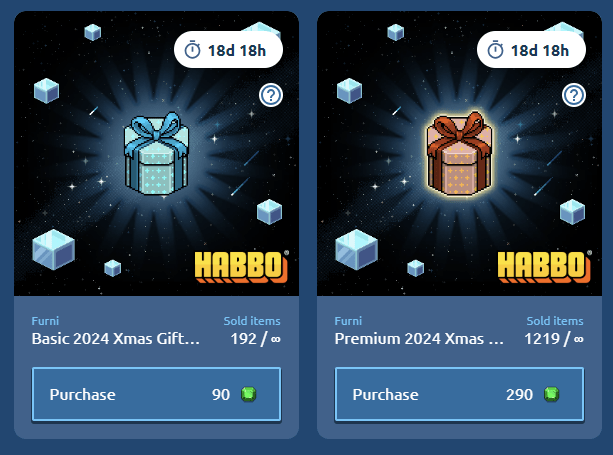
Task: Open help icon on Basic gift card
Action: [271, 95]
